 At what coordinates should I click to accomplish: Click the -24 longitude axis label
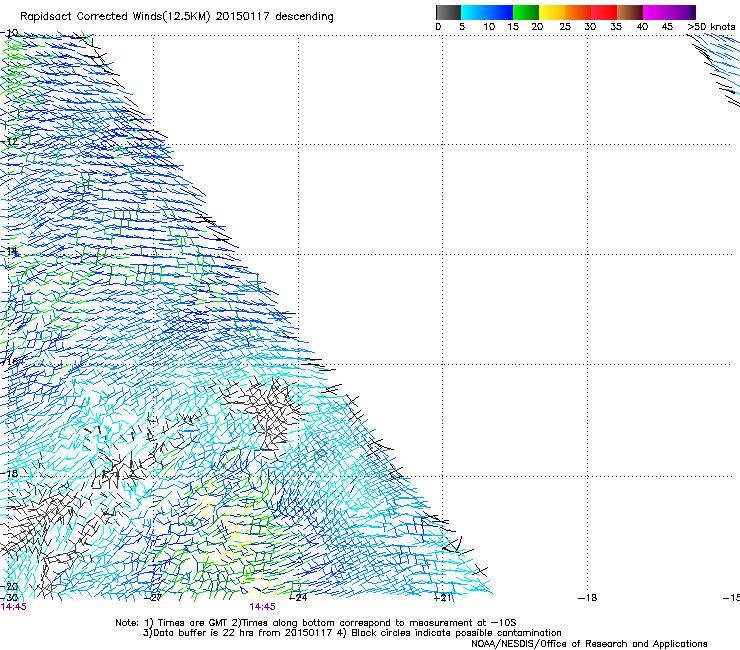(298, 598)
